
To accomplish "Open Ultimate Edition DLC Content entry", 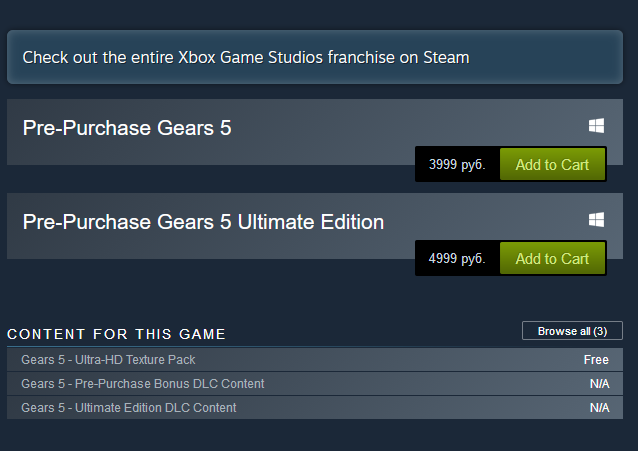I will click(x=129, y=408).
